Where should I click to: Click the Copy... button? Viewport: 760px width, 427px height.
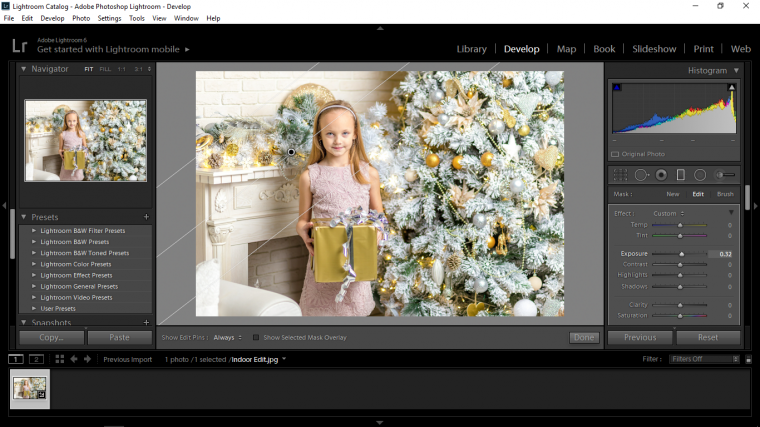51,337
